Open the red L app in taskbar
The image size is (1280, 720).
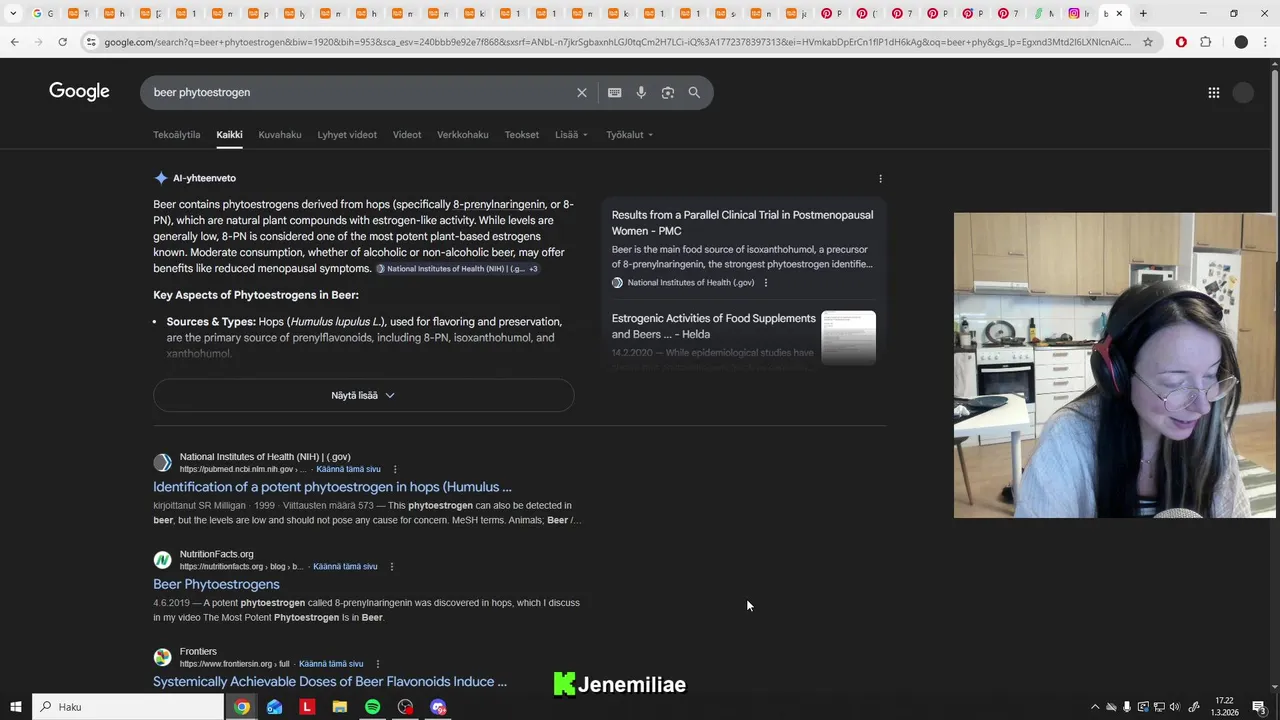307,707
